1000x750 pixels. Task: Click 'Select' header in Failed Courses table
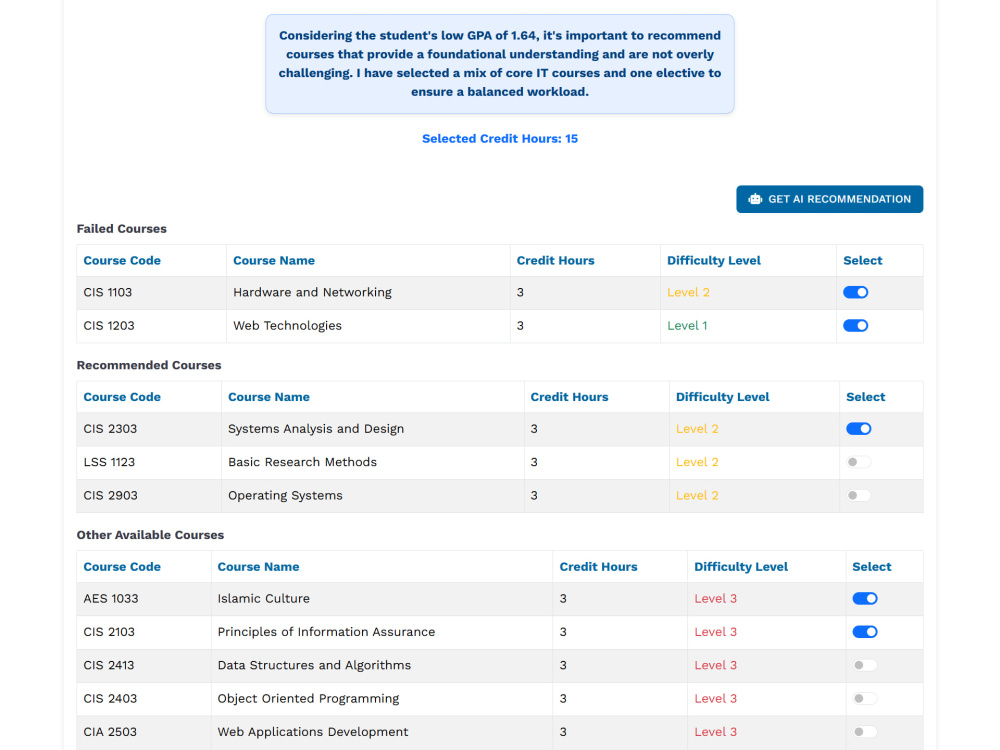tap(862, 260)
